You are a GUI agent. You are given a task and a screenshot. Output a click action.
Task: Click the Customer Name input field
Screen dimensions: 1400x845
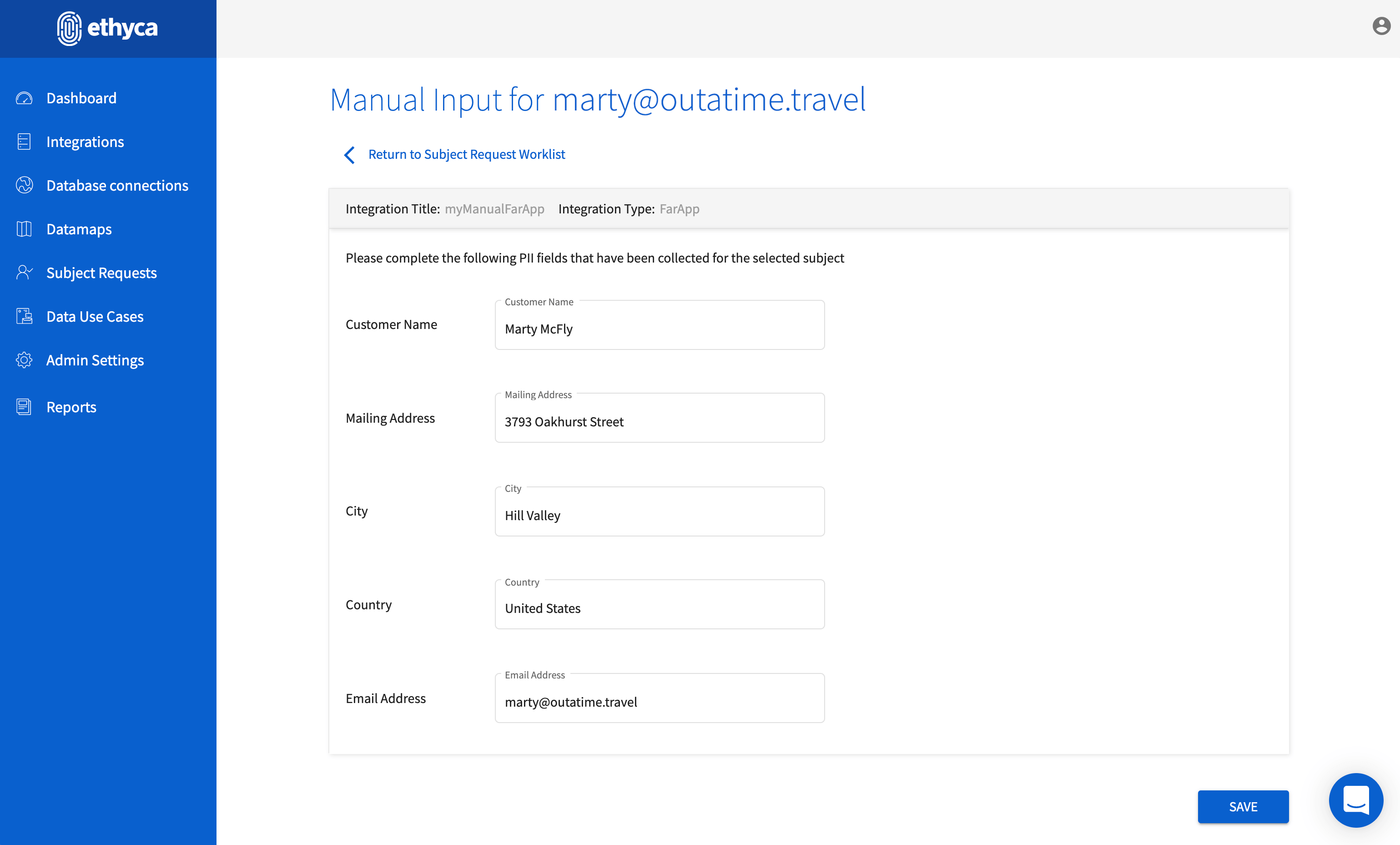(660, 325)
